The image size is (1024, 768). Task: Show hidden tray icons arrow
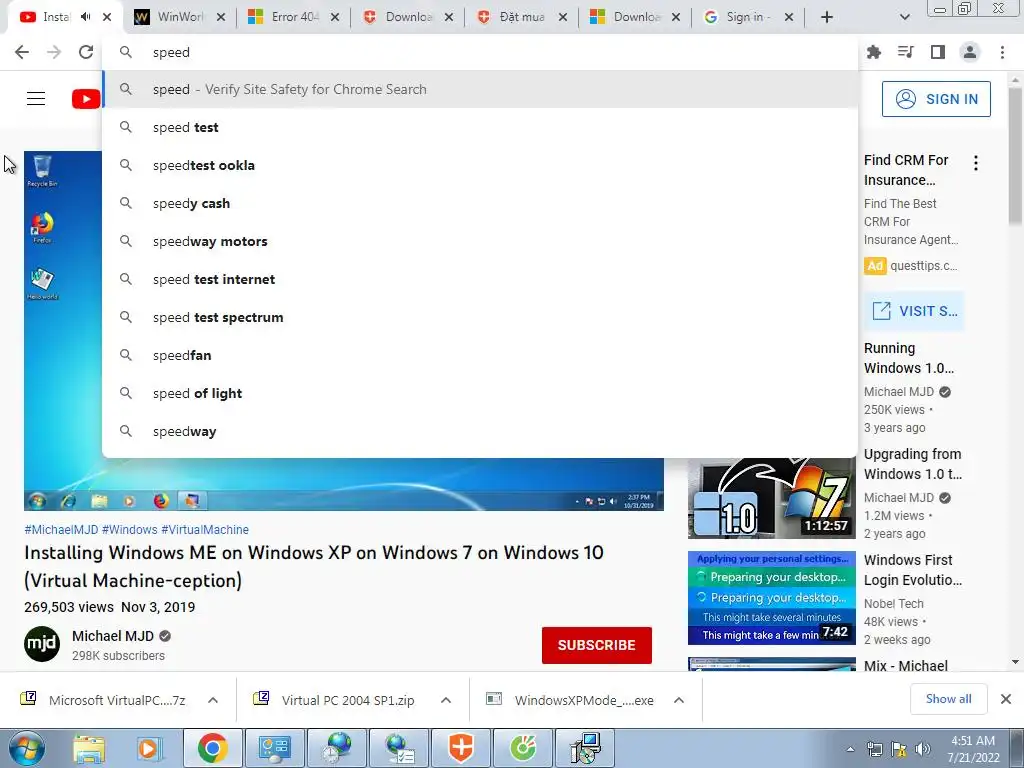850,749
